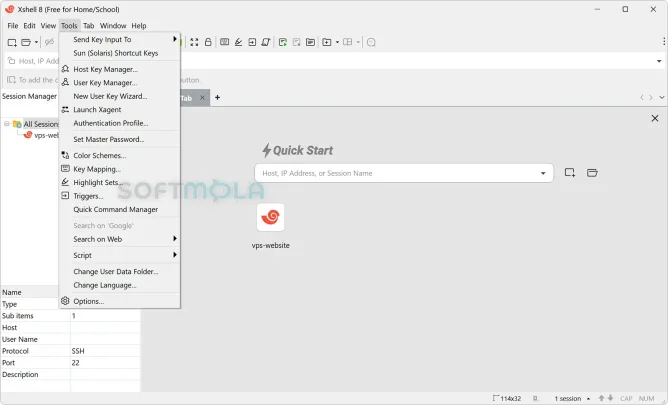This screenshot has height=405, width=668.
Task: Open the Tab menu in the menu bar
Action: pyautogui.click(x=89, y=26)
